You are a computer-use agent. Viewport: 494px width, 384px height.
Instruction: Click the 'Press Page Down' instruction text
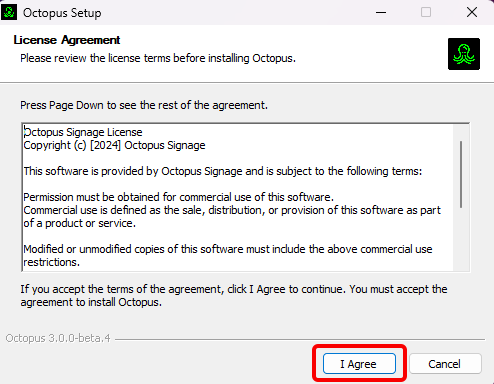(144, 105)
